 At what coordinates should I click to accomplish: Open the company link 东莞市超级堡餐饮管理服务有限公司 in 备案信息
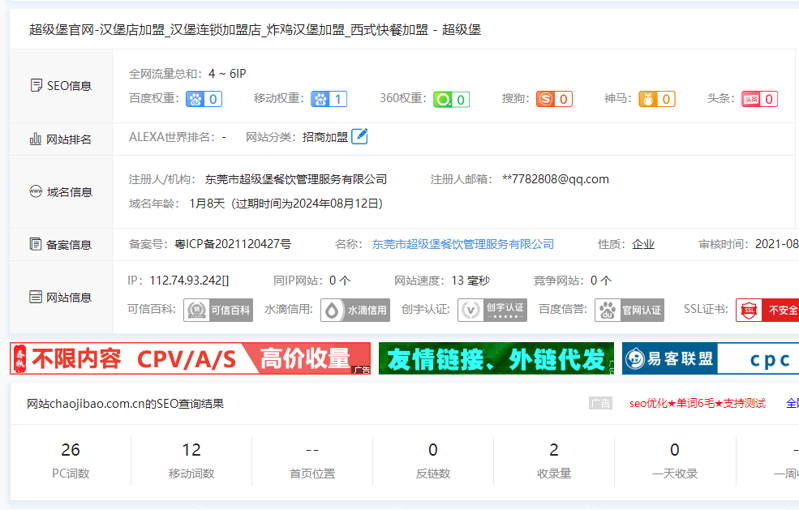[x=463, y=245]
